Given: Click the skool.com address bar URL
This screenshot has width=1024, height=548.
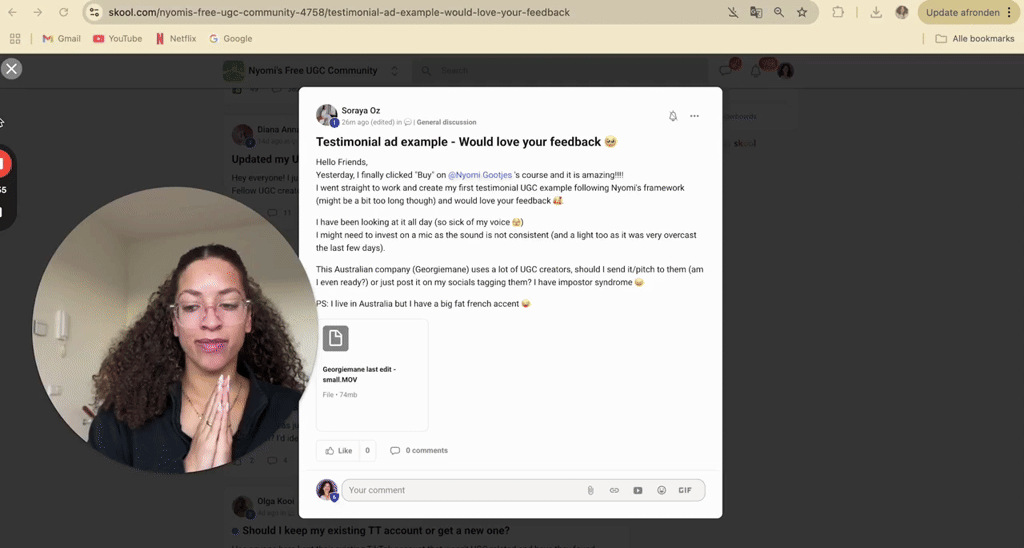Looking at the screenshot, I should click(339, 12).
